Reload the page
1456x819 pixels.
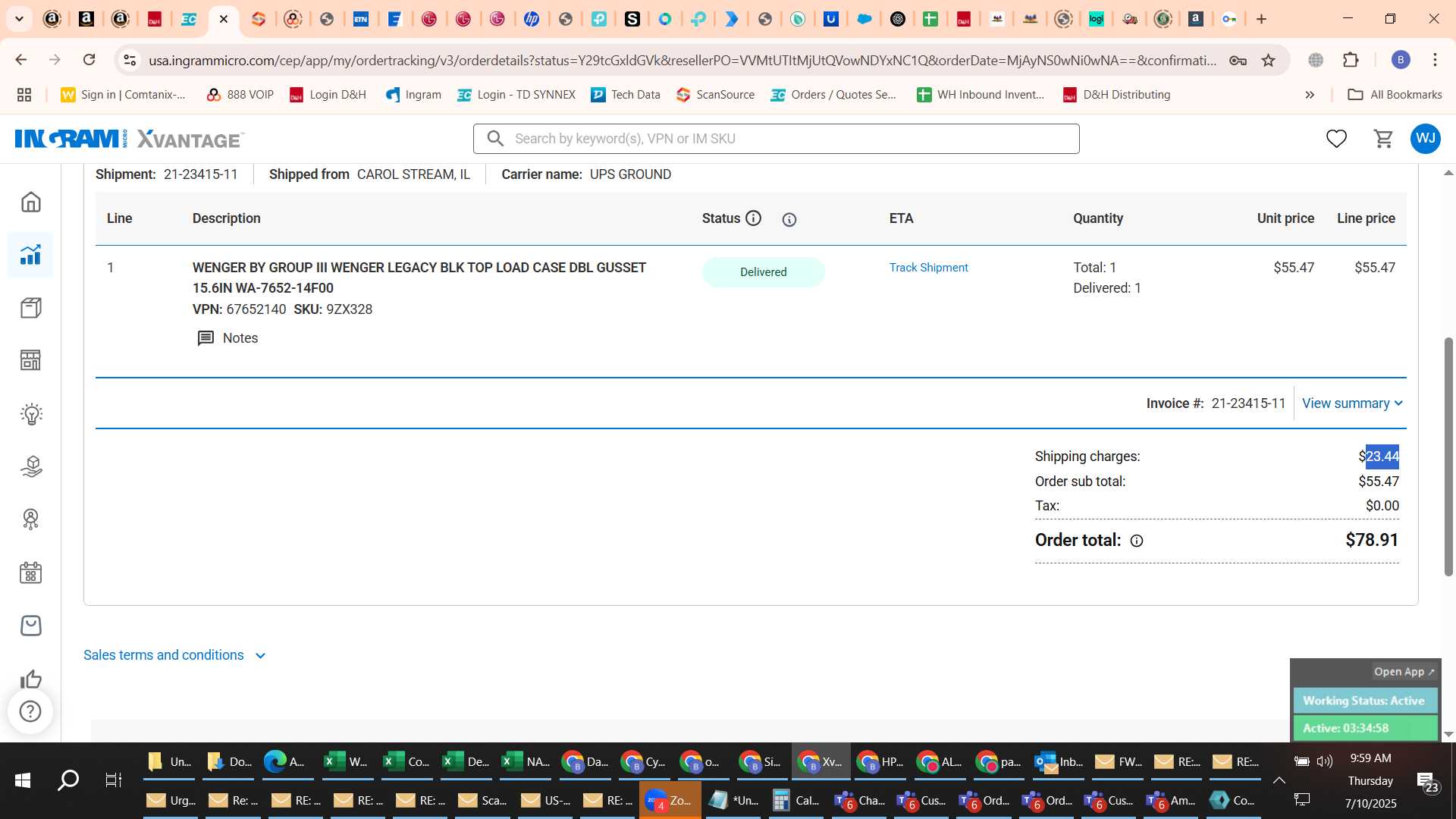pyautogui.click(x=89, y=60)
